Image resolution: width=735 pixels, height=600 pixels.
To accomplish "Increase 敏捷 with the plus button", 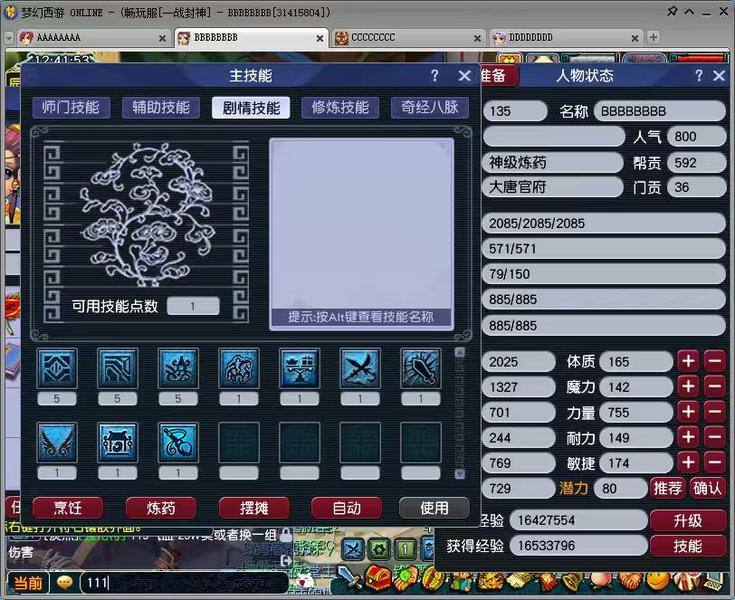I will (x=688, y=463).
